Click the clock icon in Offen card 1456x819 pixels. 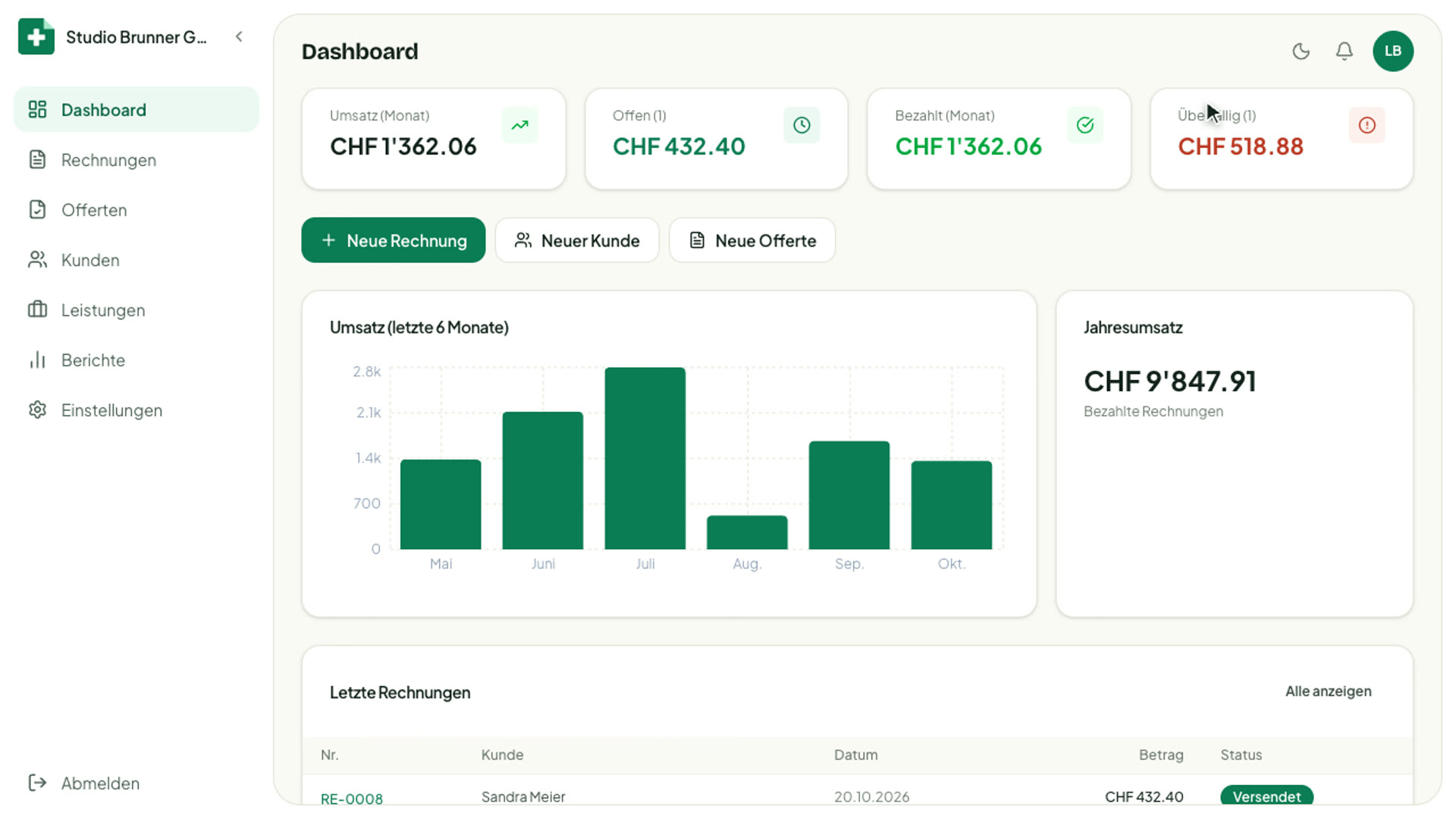point(802,125)
